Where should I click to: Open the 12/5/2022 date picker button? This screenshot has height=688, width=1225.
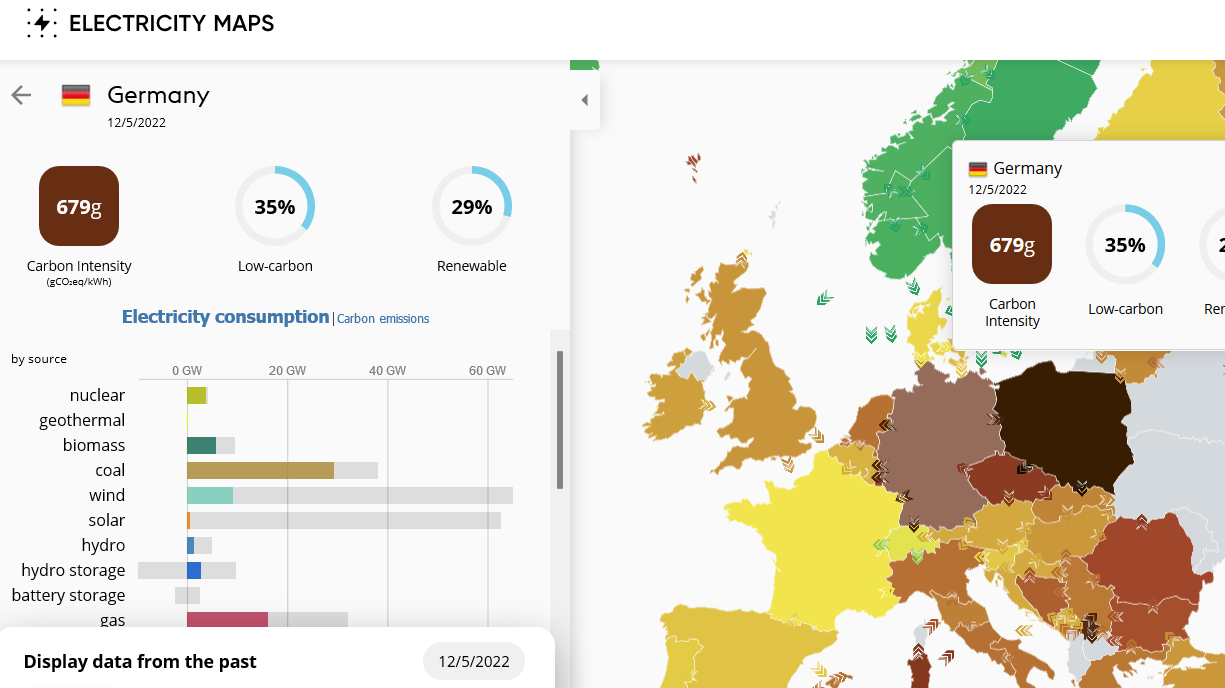[x=474, y=661]
